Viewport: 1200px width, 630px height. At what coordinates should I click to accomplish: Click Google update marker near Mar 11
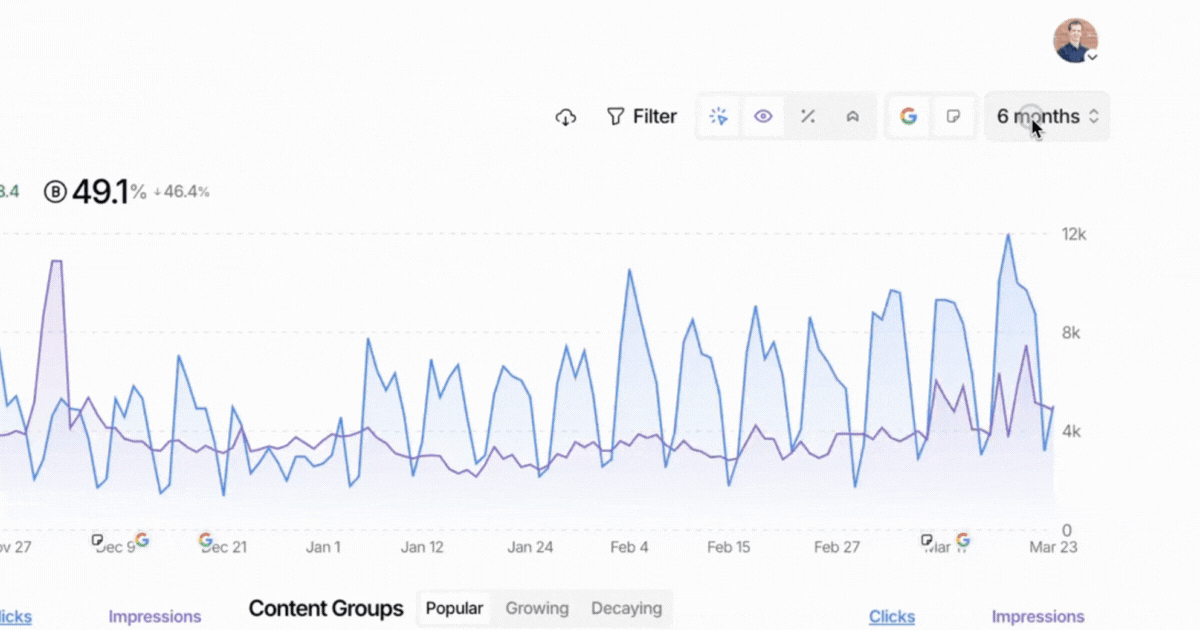[963, 540]
